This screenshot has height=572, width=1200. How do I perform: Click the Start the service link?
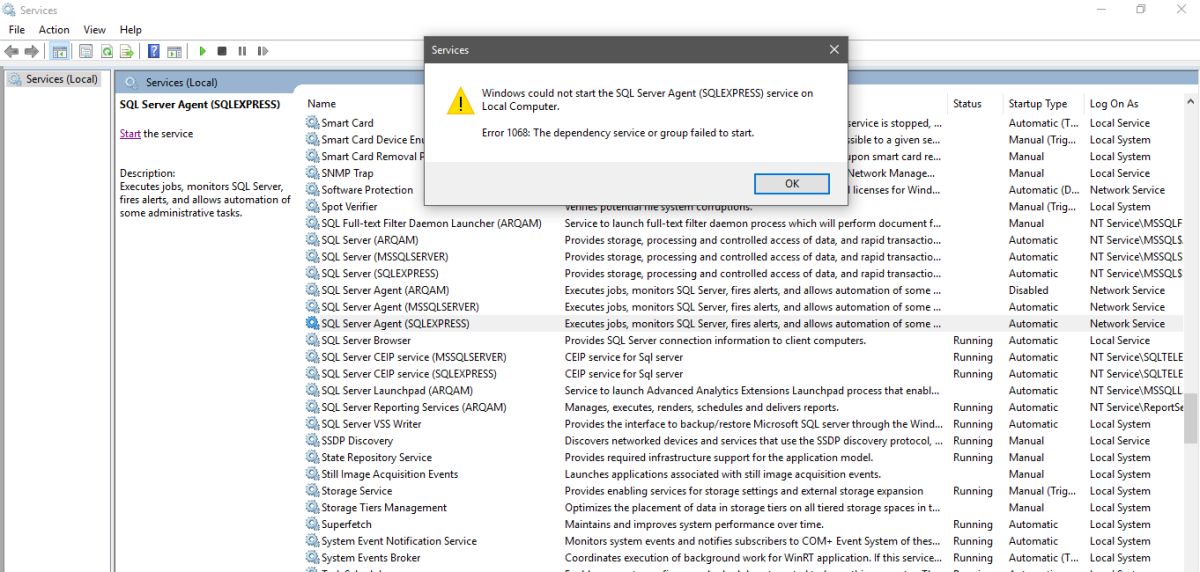130,134
